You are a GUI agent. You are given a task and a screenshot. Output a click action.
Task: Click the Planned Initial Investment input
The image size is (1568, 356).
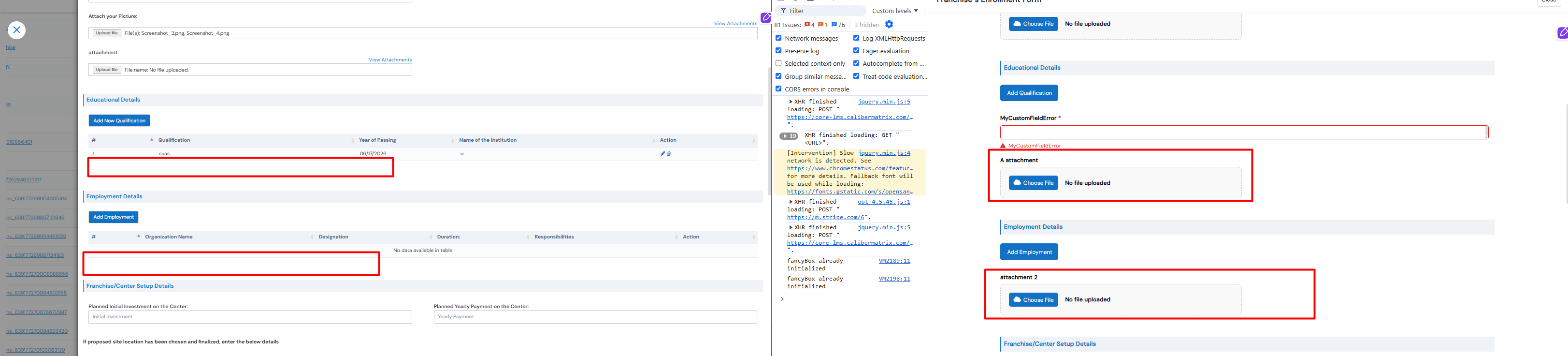250,317
